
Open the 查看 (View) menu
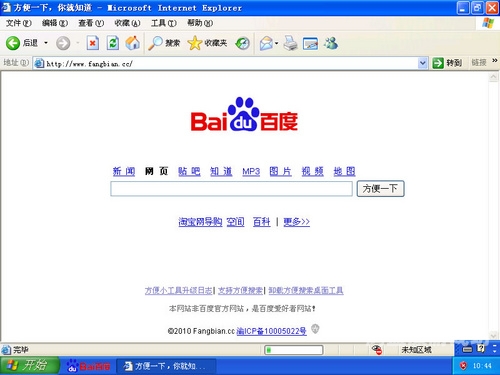pyautogui.click(x=91, y=23)
